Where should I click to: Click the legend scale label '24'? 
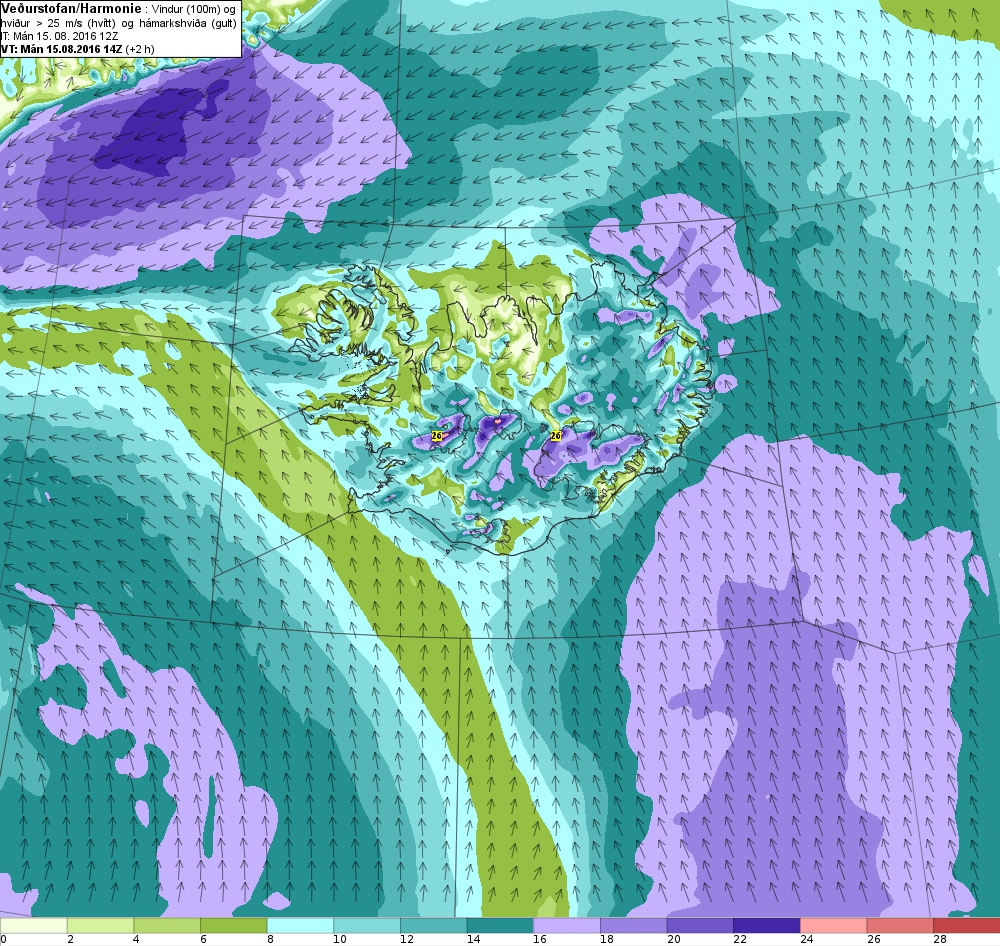point(807,939)
